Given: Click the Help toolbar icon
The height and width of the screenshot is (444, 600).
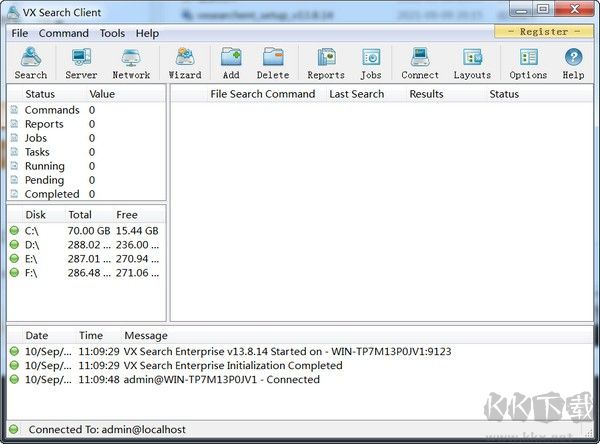Looking at the screenshot, I should pyautogui.click(x=573, y=63).
